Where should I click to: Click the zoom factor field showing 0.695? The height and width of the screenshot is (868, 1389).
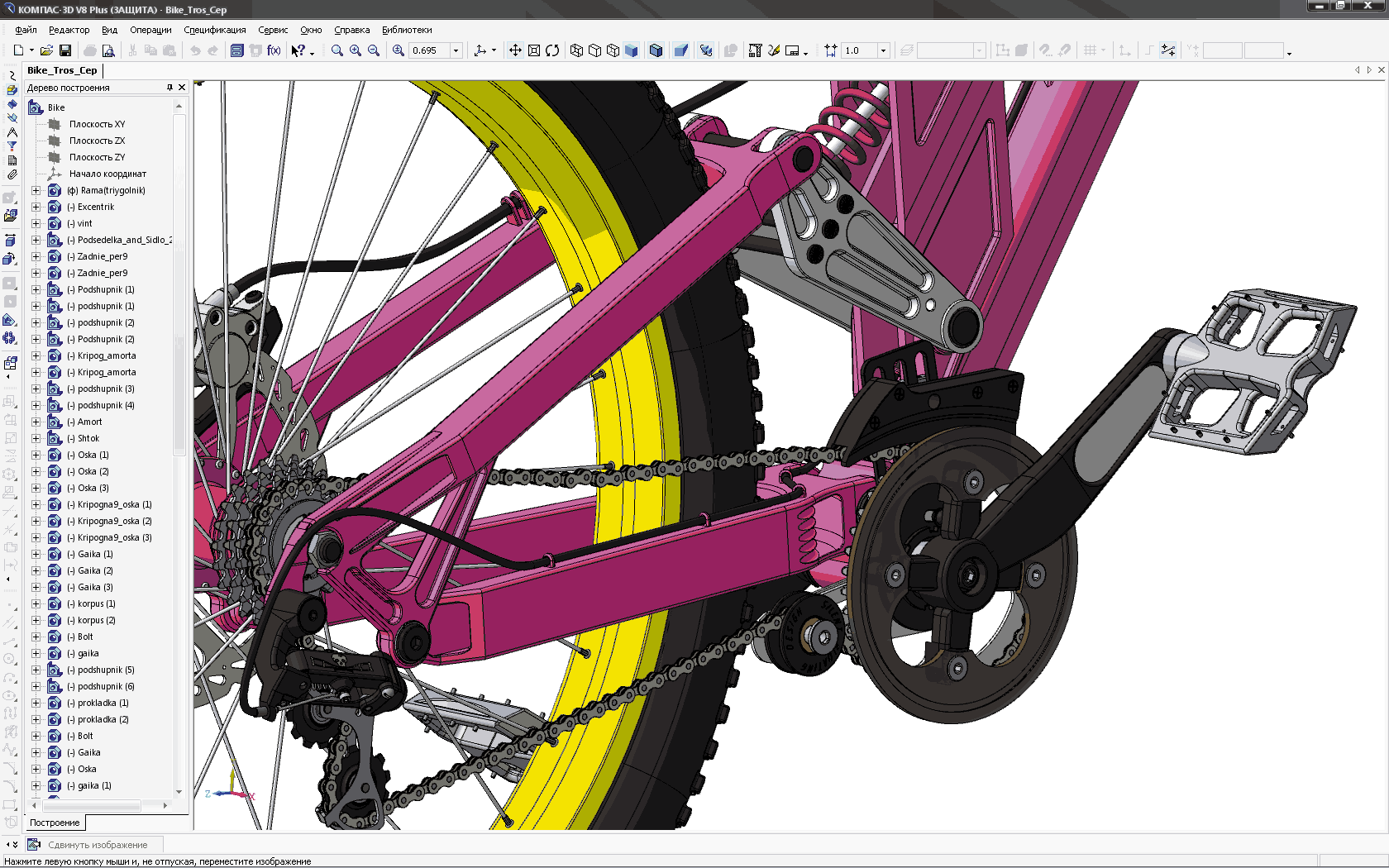coord(429,50)
